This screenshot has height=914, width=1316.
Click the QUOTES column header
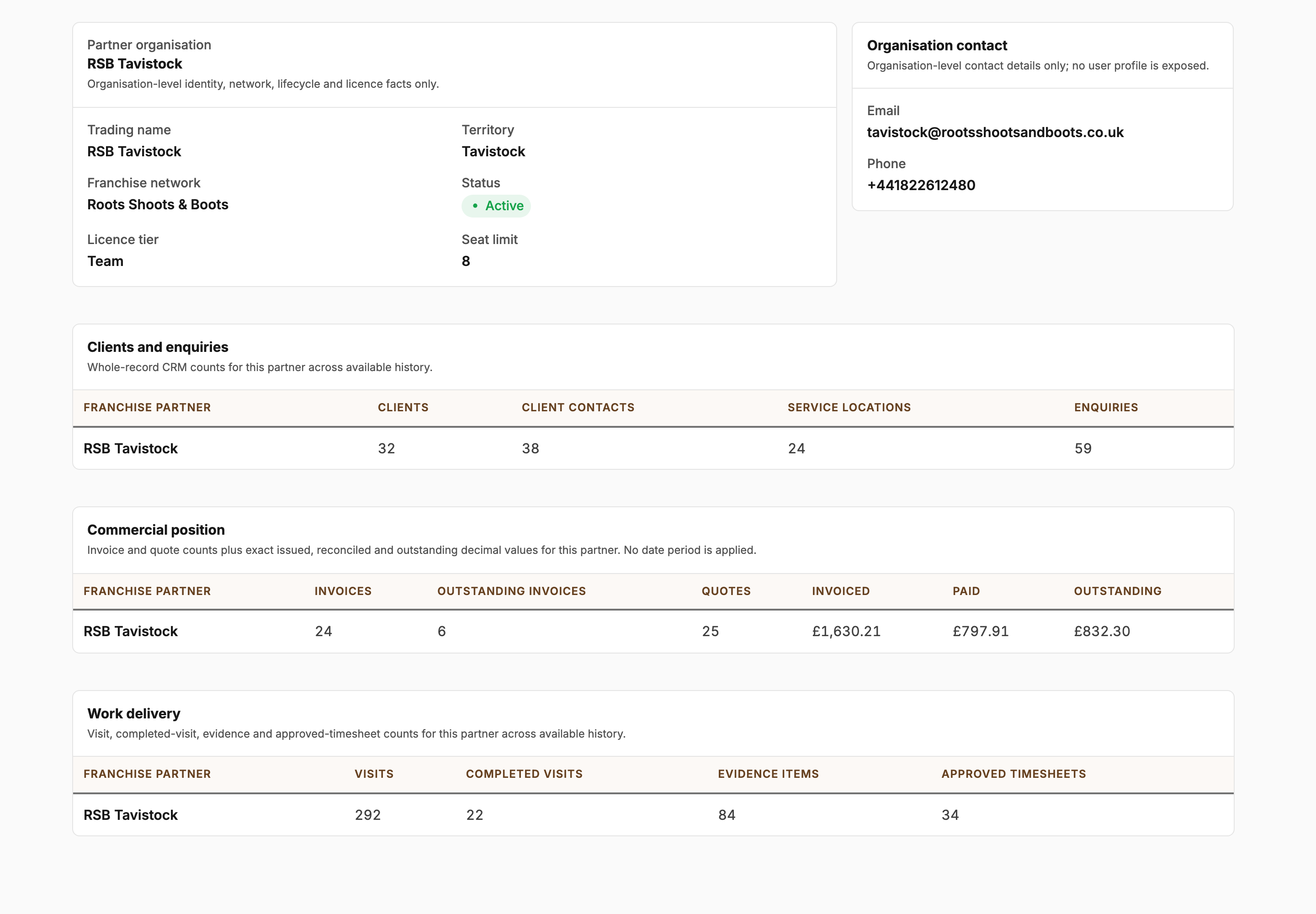726,591
